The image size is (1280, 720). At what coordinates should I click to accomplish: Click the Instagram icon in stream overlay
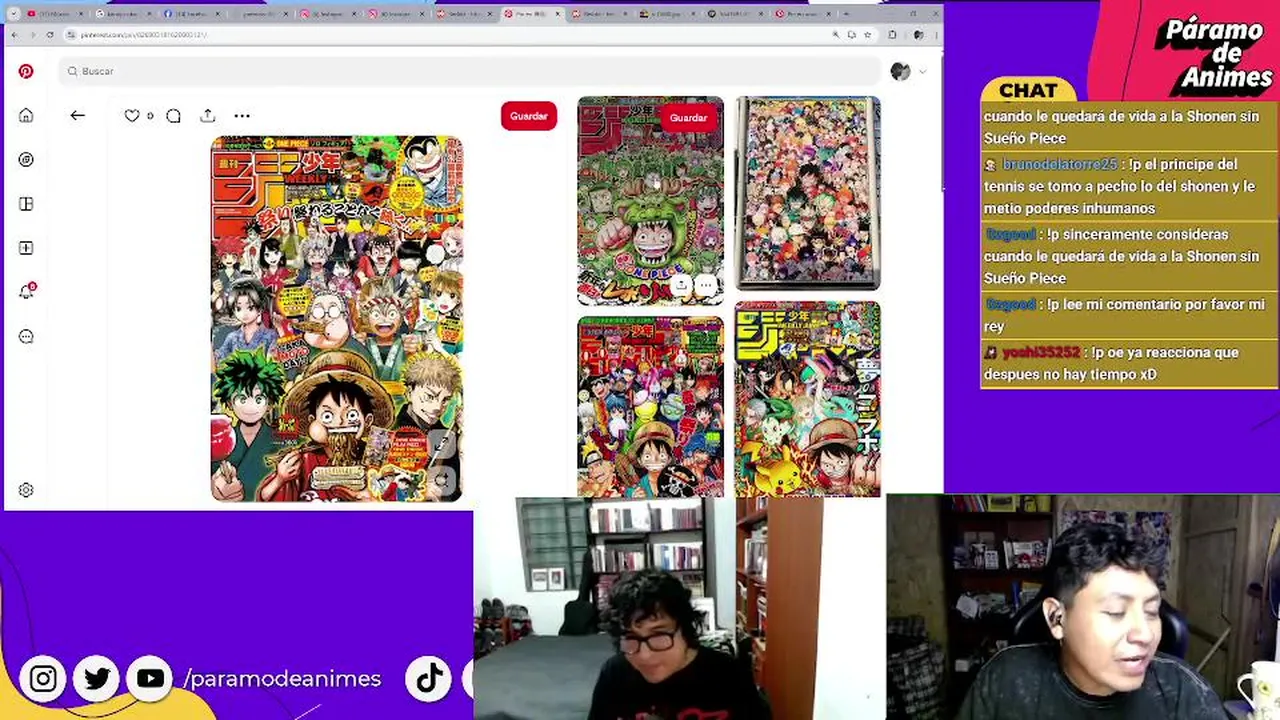43,679
